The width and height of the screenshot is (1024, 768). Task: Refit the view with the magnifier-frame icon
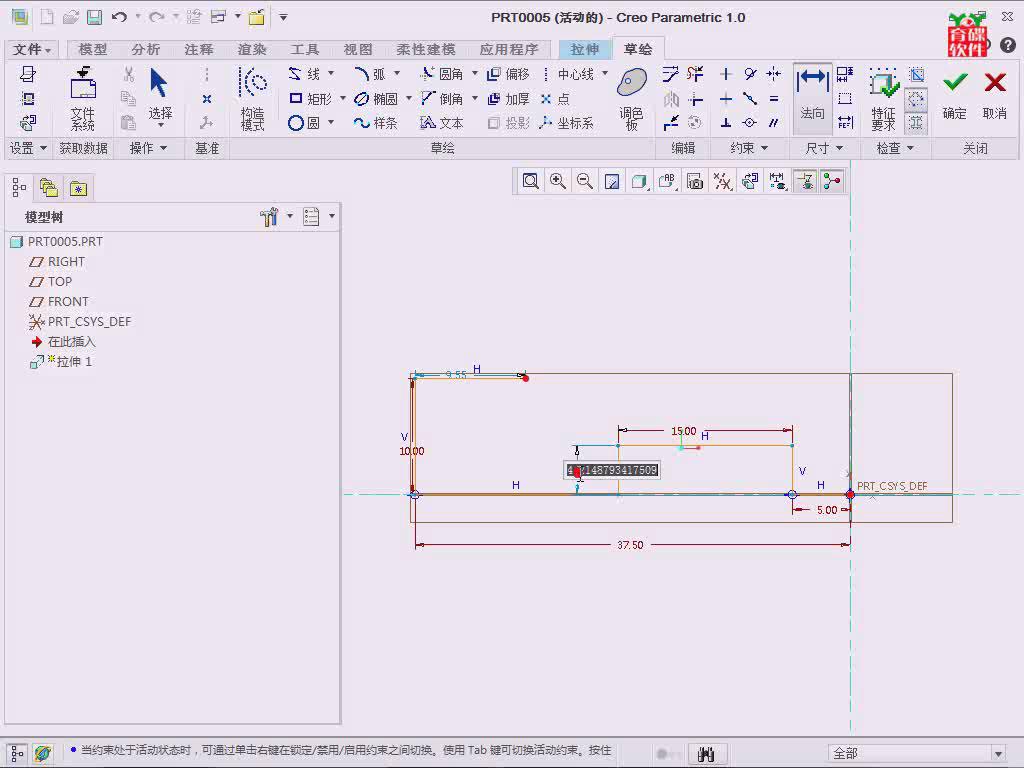click(x=530, y=181)
